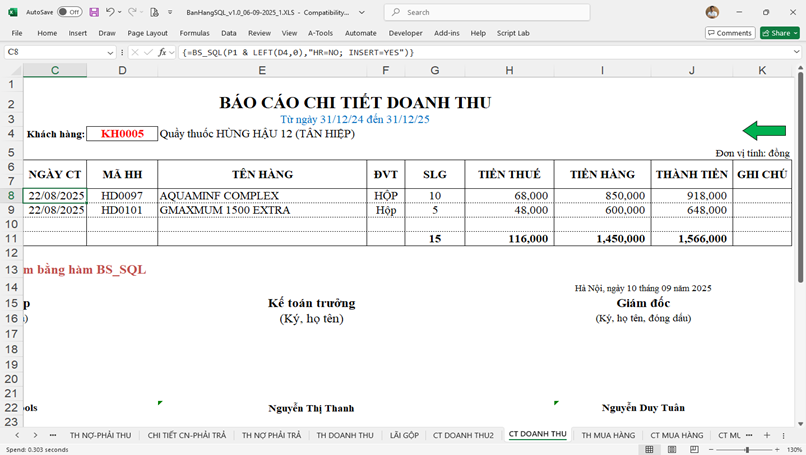Image resolution: width=806 pixels, height=455 pixels.
Task: Toggle AutoSave switch
Action: (69, 12)
